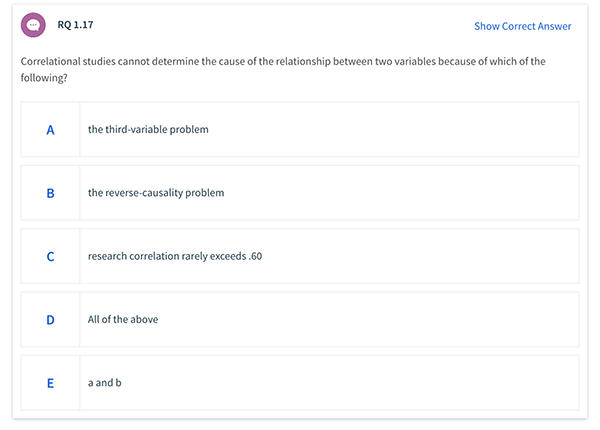Pick "research correlation rarely exceeds .60"

click(x=175, y=256)
